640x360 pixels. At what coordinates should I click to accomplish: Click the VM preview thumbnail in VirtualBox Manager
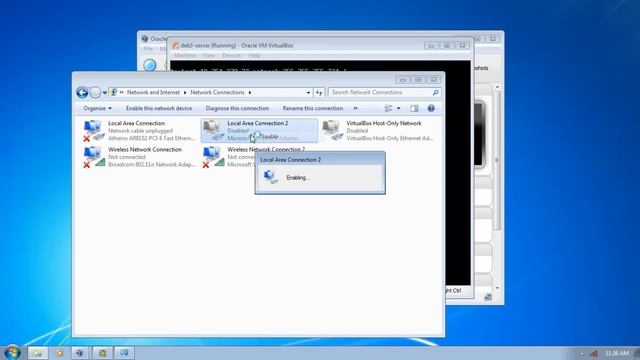[x=479, y=134]
